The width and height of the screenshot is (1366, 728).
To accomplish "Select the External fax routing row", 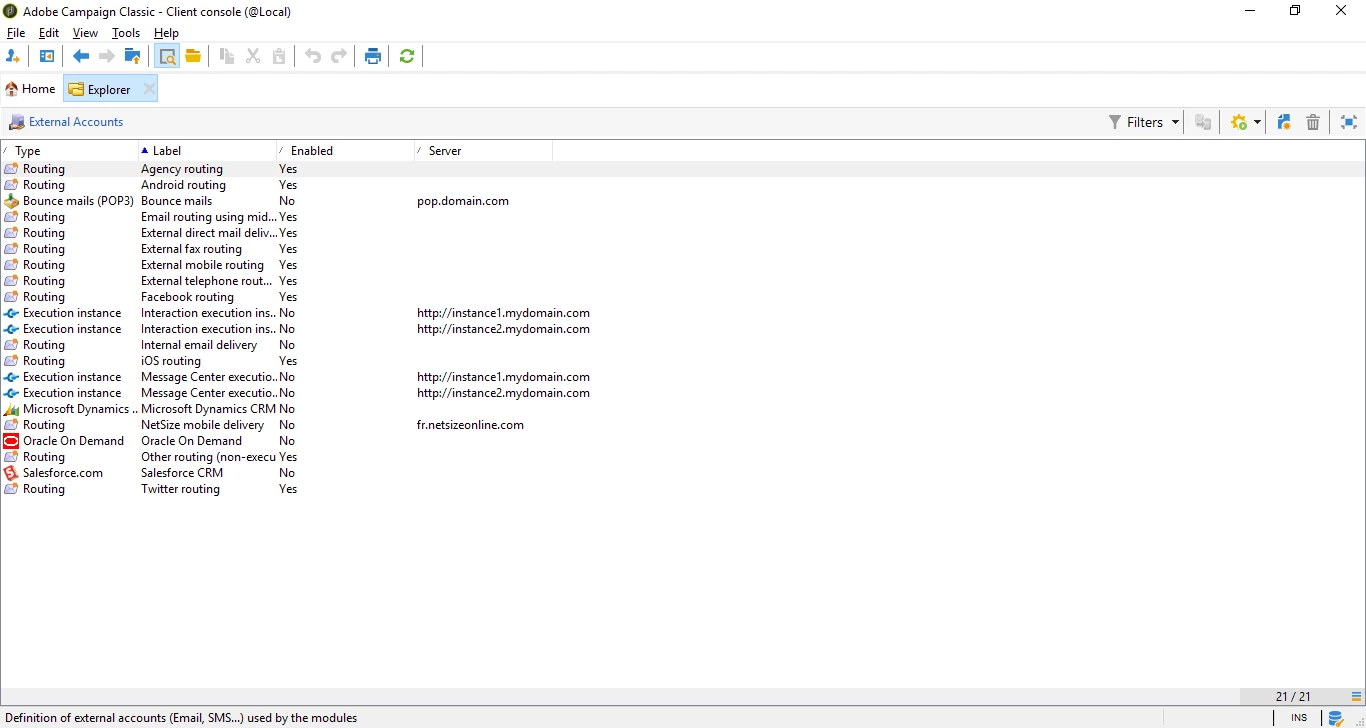I will pyautogui.click(x=683, y=249).
